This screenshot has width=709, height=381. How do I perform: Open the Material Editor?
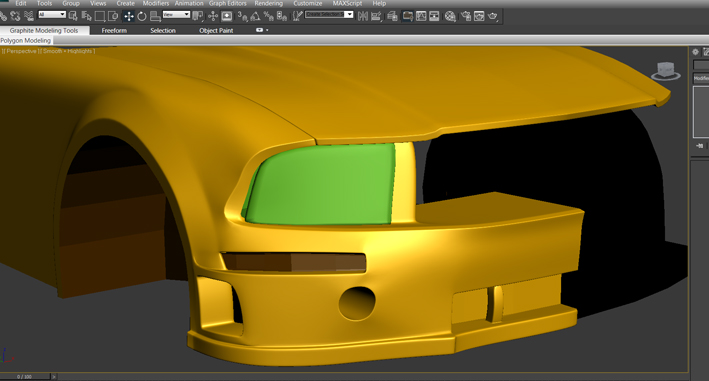[x=450, y=16]
